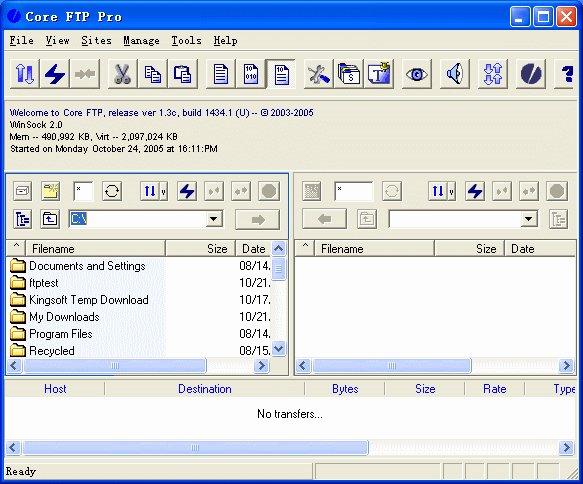Viewport: 583px width, 484px height.
Task: Select the Documents and Settings folder
Action: (87, 266)
